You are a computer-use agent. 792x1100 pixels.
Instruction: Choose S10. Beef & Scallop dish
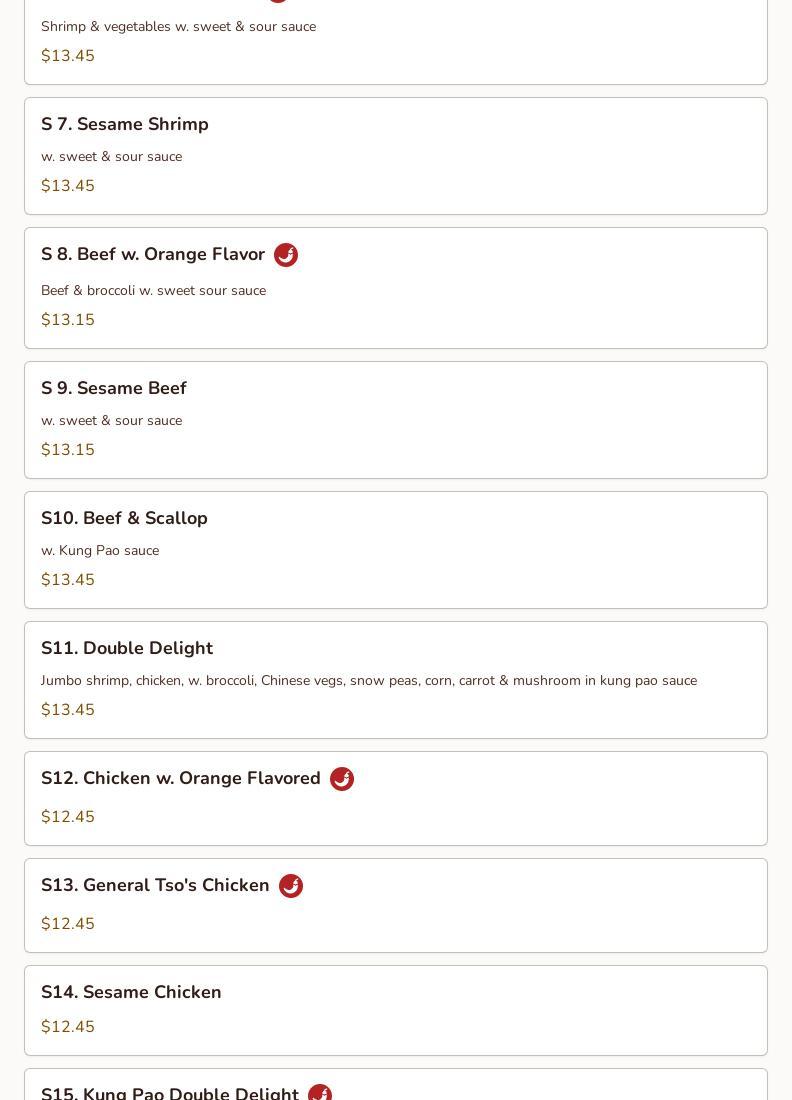[124, 518]
